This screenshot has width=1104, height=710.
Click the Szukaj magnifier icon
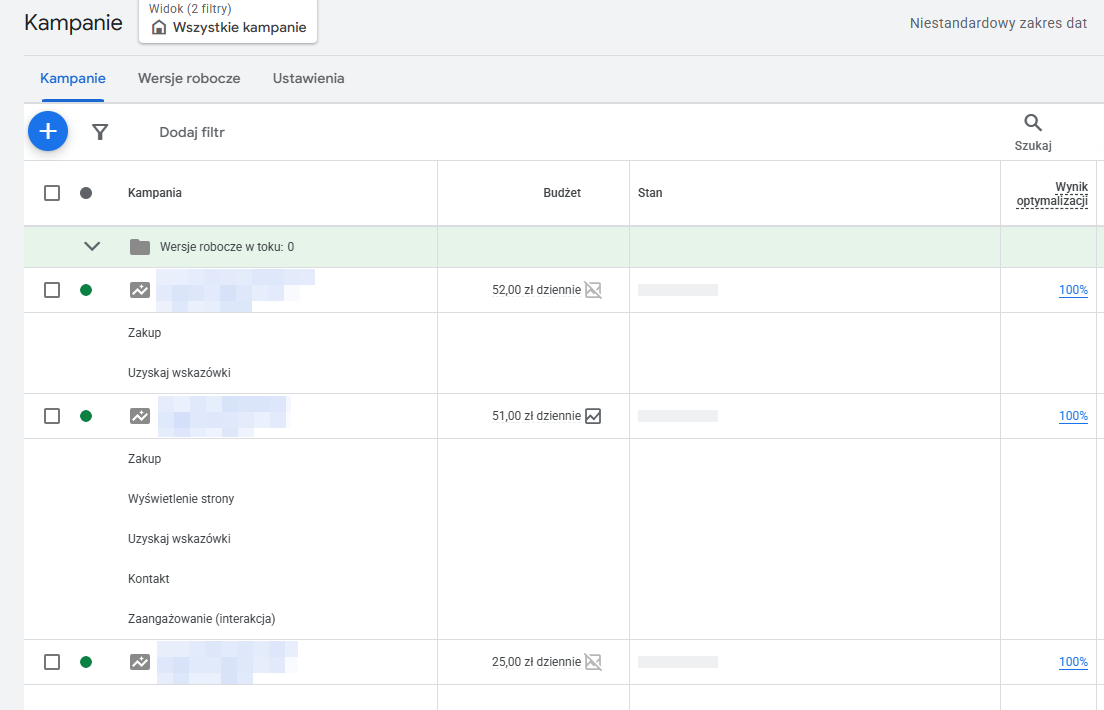pyautogui.click(x=1033, y=123)
